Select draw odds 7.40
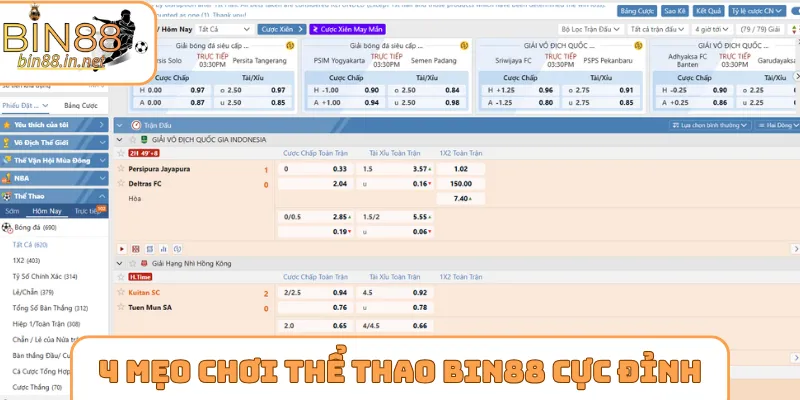800x400 pixels. click(x=461, y=198)
